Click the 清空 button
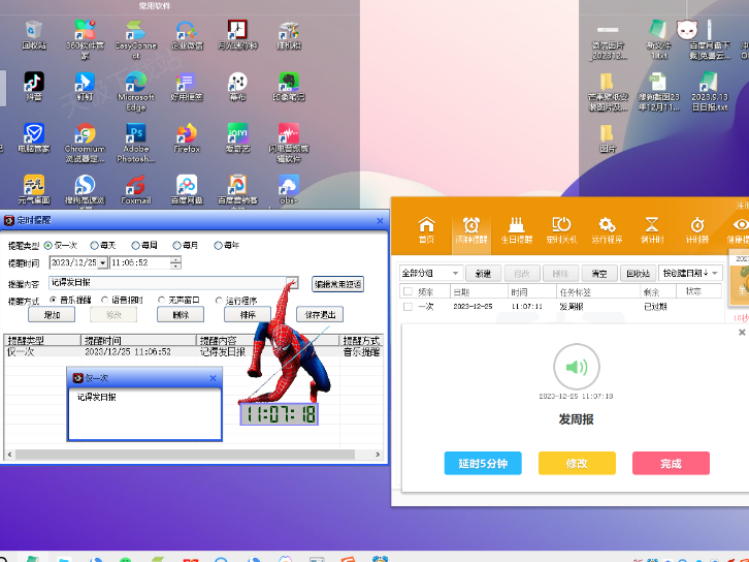Screen dimensions: 749x562 tap(599, 273)
